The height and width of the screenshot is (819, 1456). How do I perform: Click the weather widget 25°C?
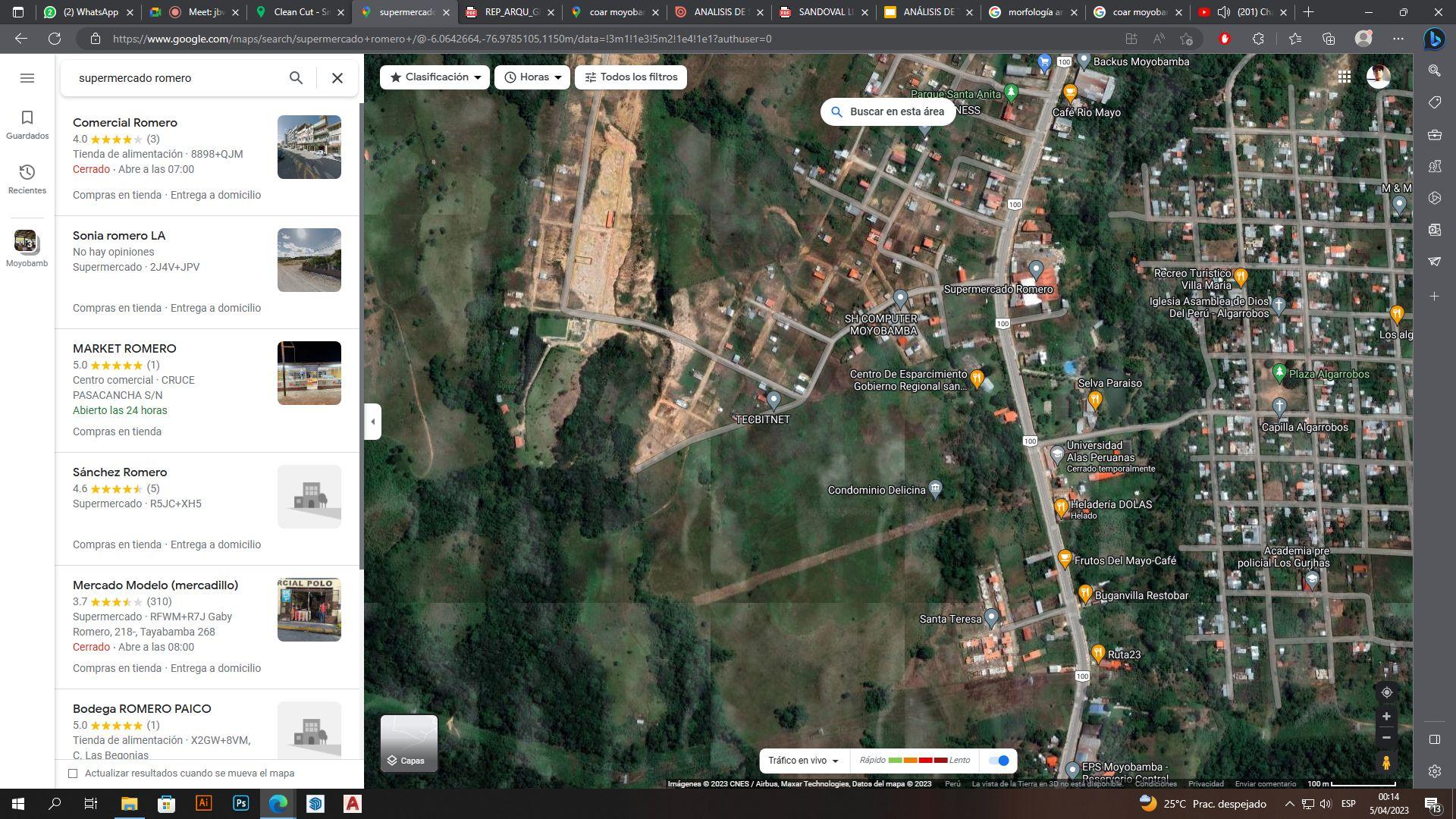point(1202,804)
